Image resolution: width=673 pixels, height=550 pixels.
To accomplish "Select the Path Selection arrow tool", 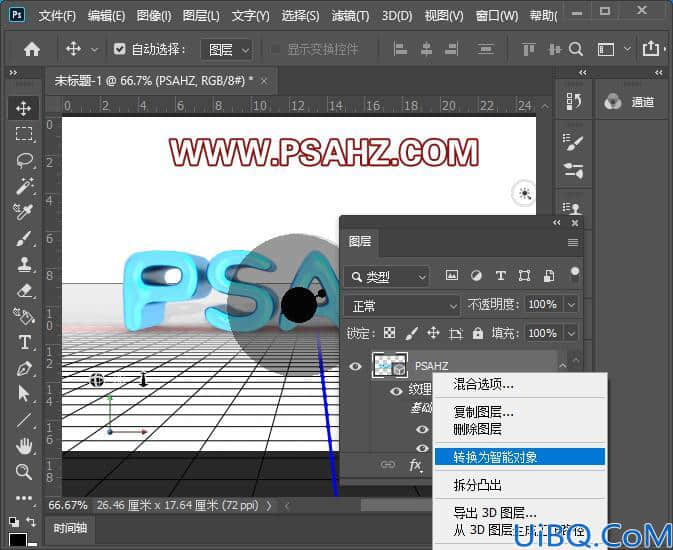I will coord(24,394).
